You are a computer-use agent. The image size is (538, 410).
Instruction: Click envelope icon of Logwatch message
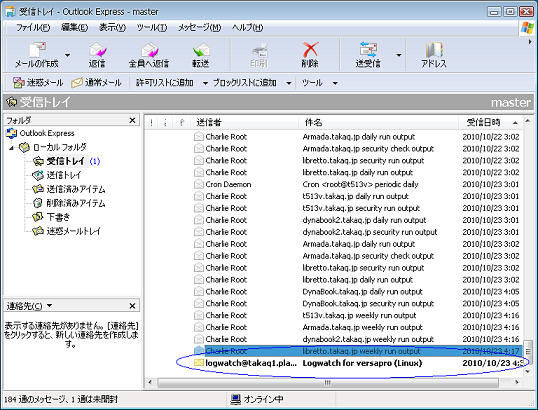(x=199, y=363)
